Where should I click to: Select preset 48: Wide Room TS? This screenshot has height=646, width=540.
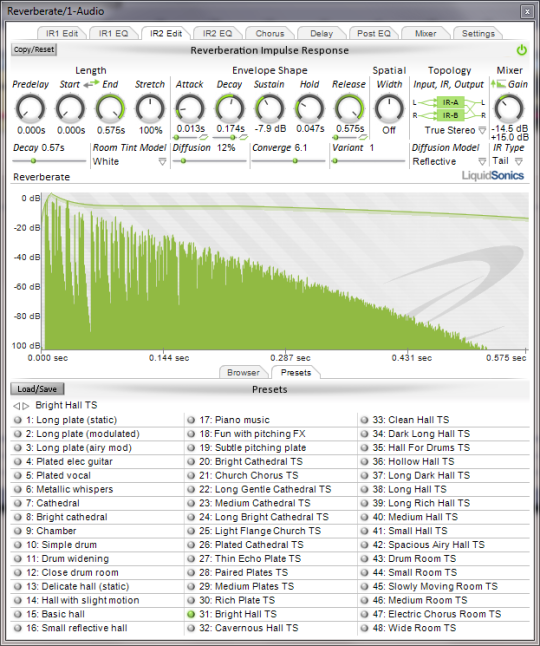pyautogui.click(x=444, y=628)
